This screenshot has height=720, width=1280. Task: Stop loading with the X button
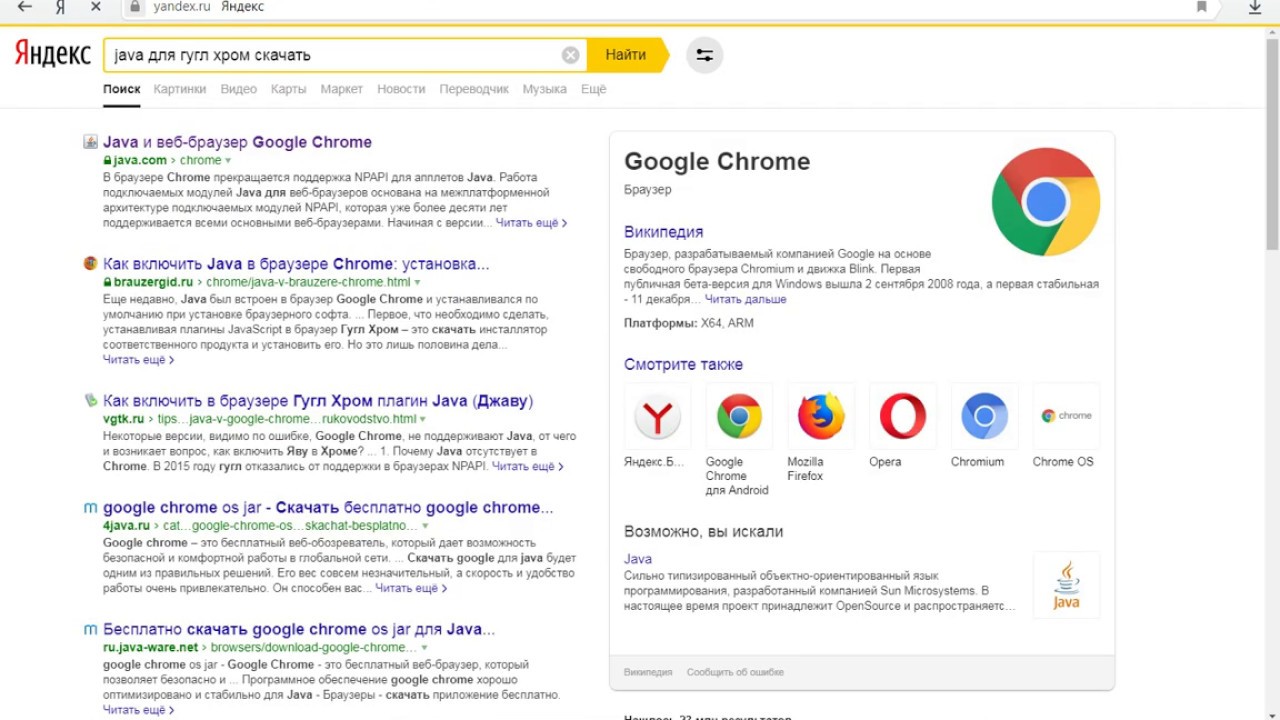tap(95, 7)
